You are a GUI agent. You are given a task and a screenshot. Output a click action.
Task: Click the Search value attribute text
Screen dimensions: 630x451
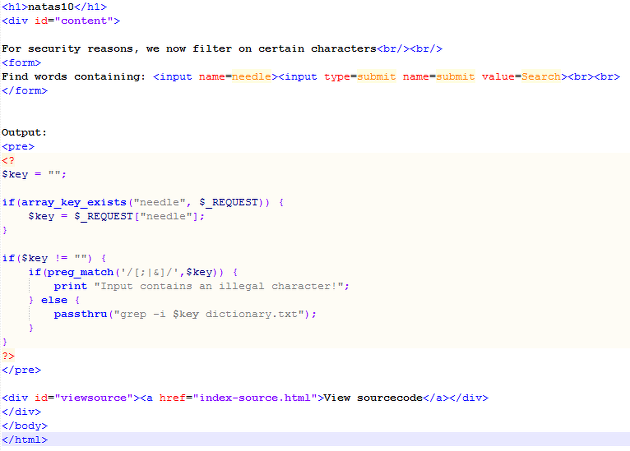click(541, 76)
